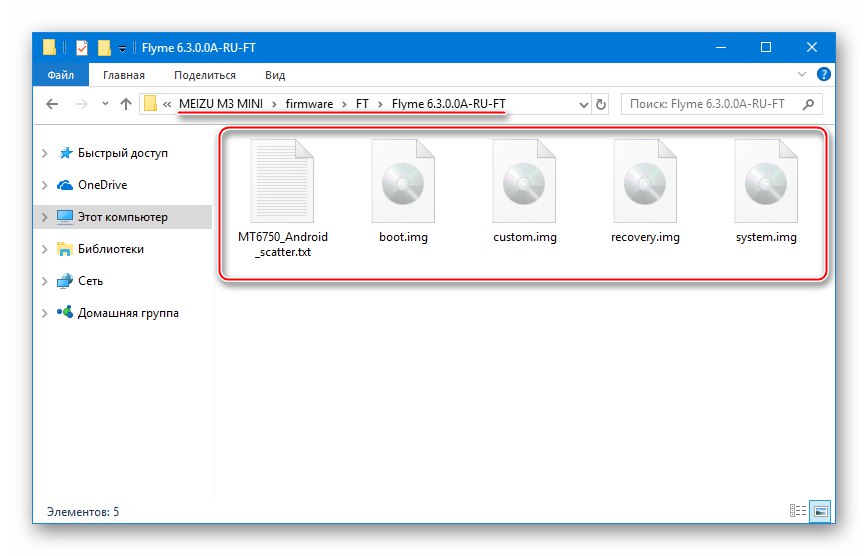Open the quick access toolbar customize arrow

click(x=122, y=49)
